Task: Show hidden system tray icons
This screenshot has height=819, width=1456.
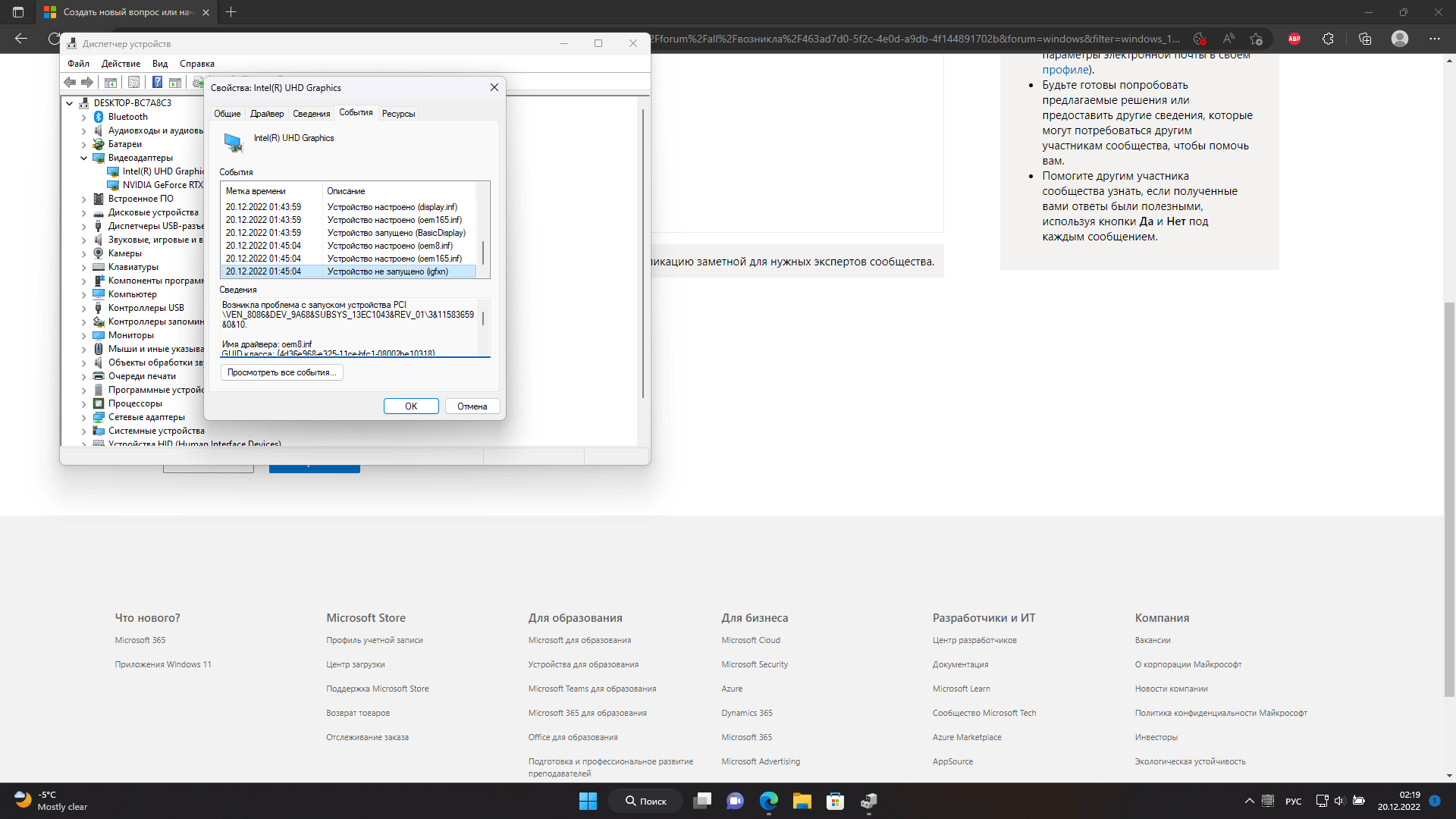Action: (1249, 801)
